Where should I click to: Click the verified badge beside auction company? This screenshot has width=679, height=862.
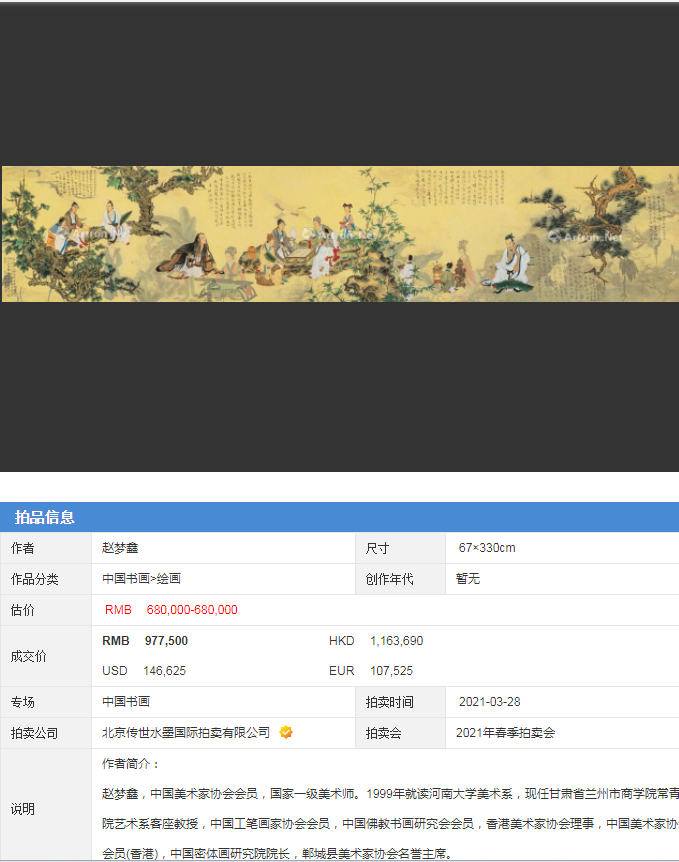point(286,732)
